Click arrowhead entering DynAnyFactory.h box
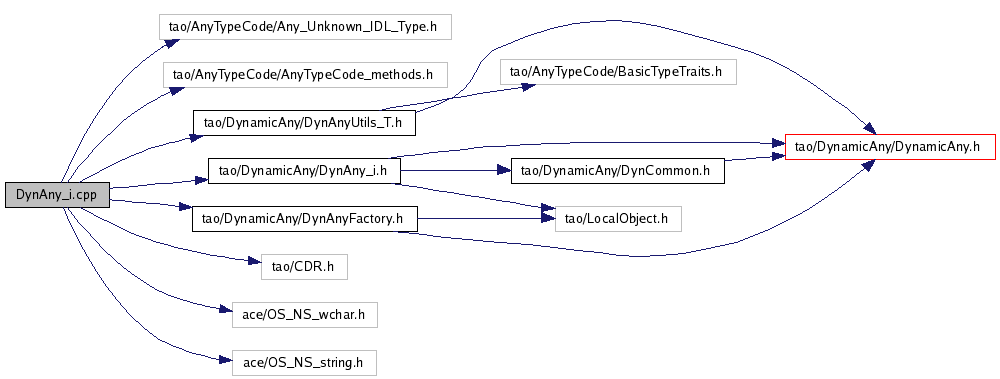 [185, 208]
